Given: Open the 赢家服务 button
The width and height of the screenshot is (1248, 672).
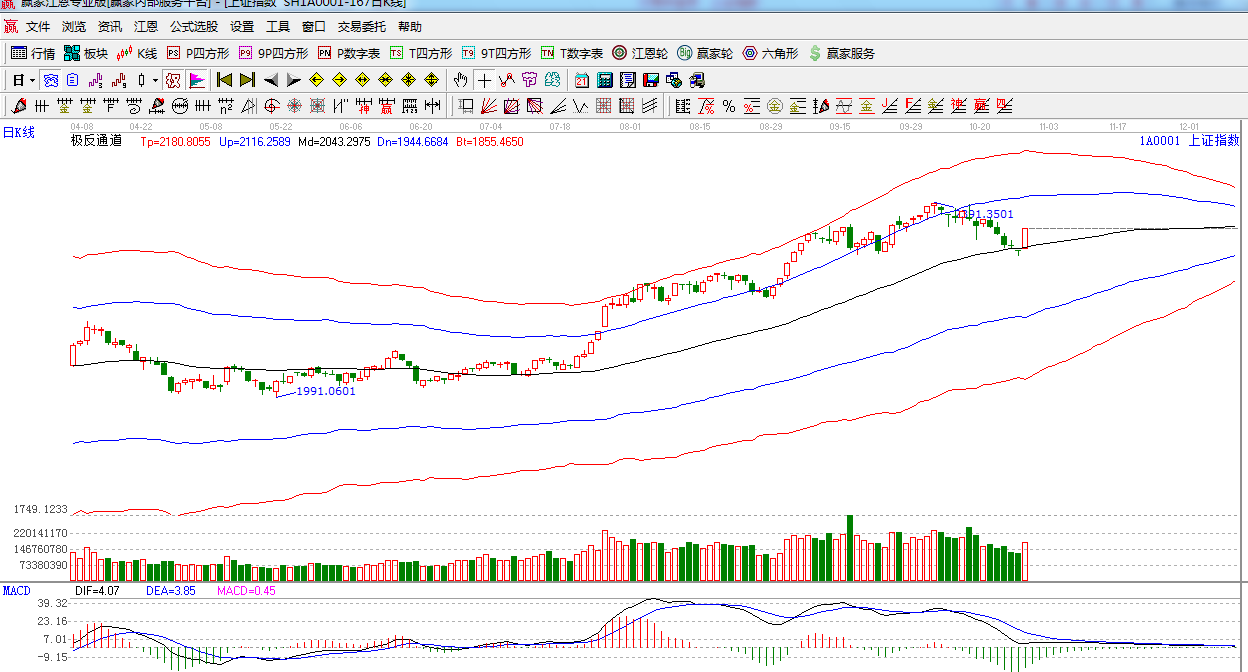Looking at the screenshot, I should (841, 53).
